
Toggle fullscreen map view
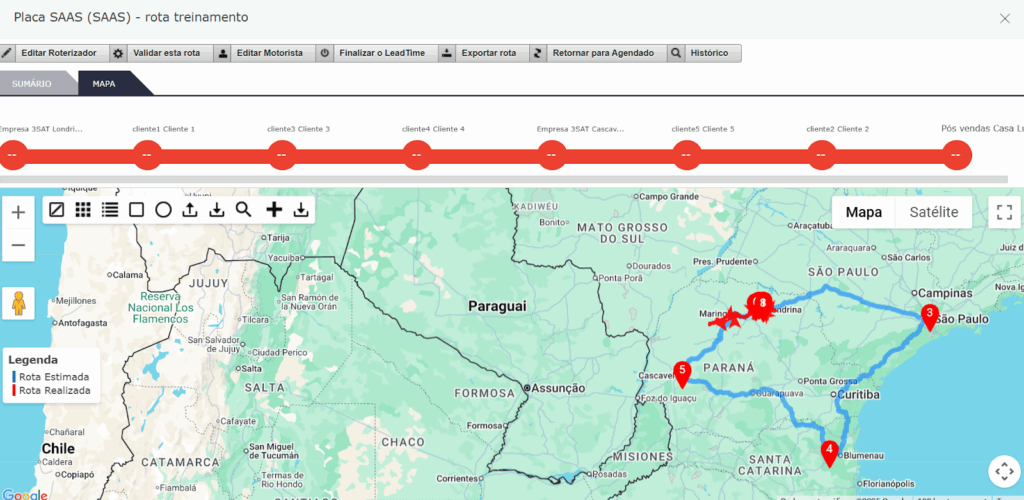click(x=1005, y=212)
